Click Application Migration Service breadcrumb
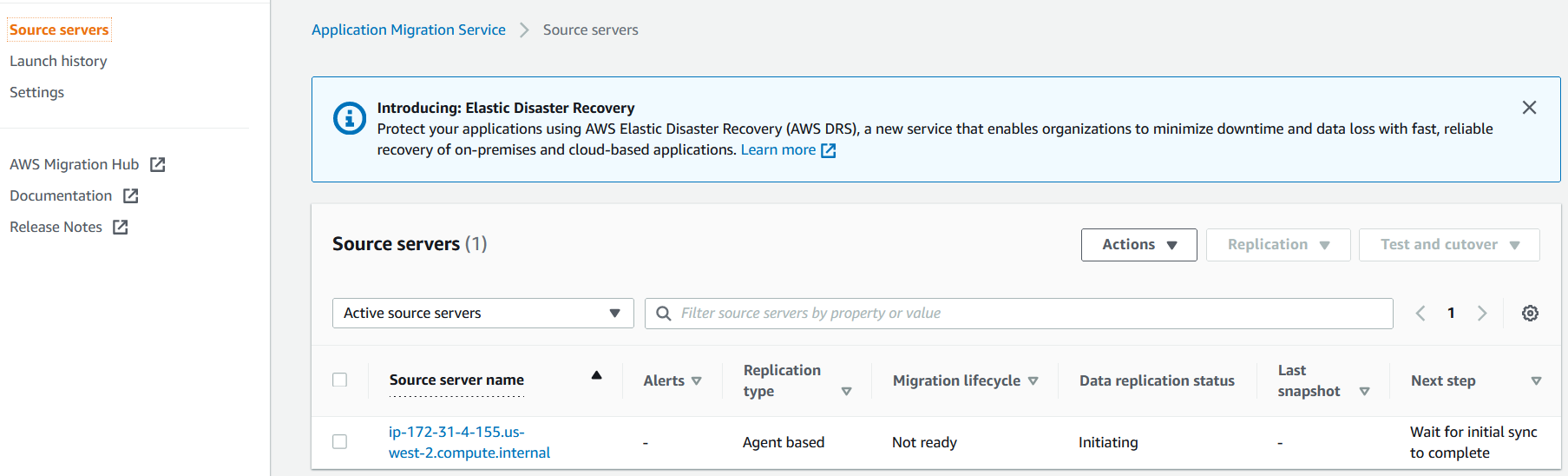The image size is (1568, 476). pyautogui.click(x=409, y=30)
